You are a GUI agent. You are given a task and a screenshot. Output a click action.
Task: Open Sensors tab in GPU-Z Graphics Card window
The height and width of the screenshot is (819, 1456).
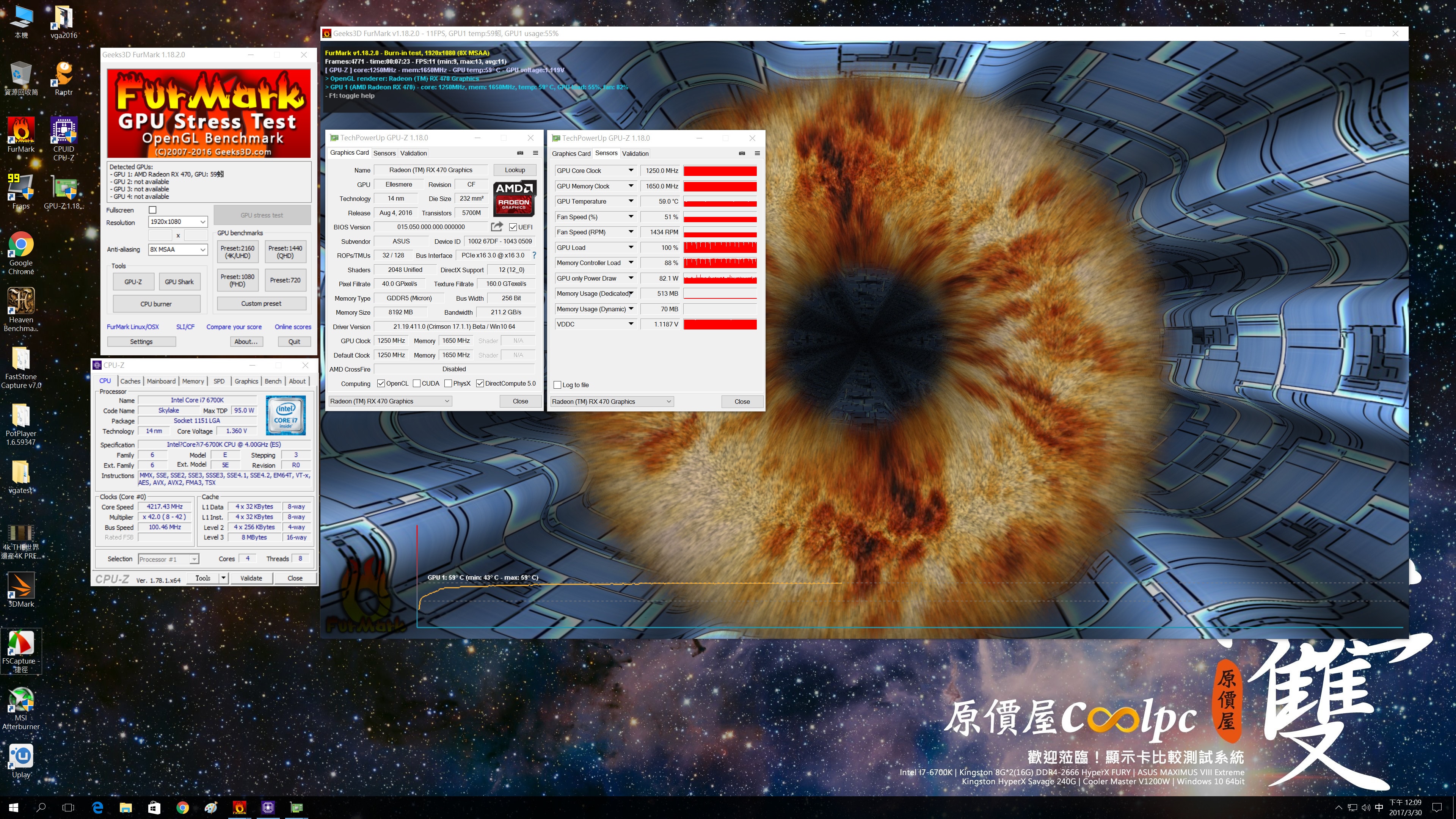[x=384, y=153]
